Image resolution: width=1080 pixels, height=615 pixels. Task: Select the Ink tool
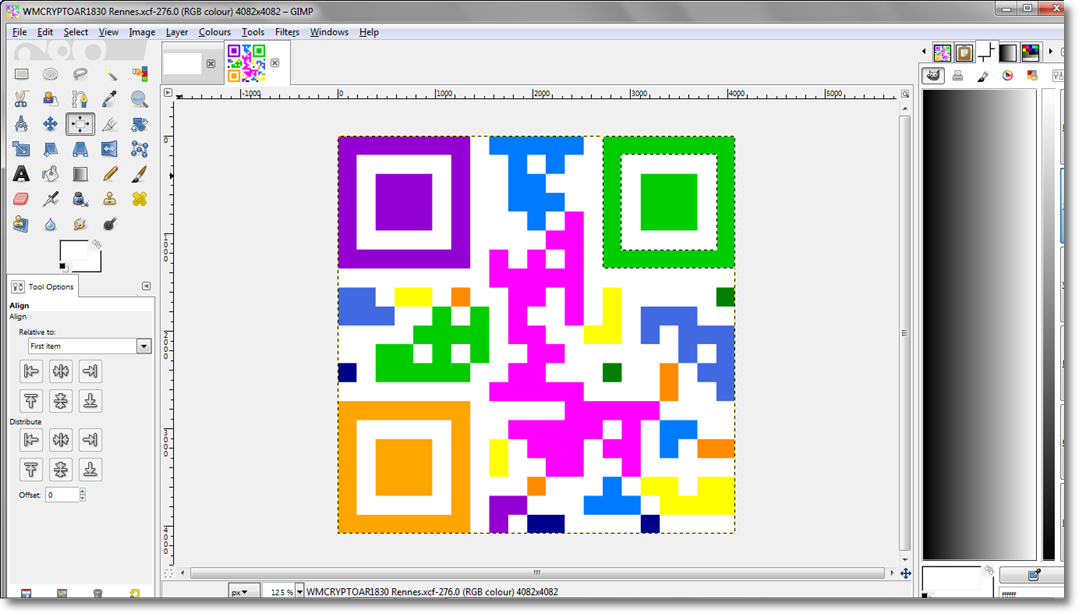coord(80,199)
